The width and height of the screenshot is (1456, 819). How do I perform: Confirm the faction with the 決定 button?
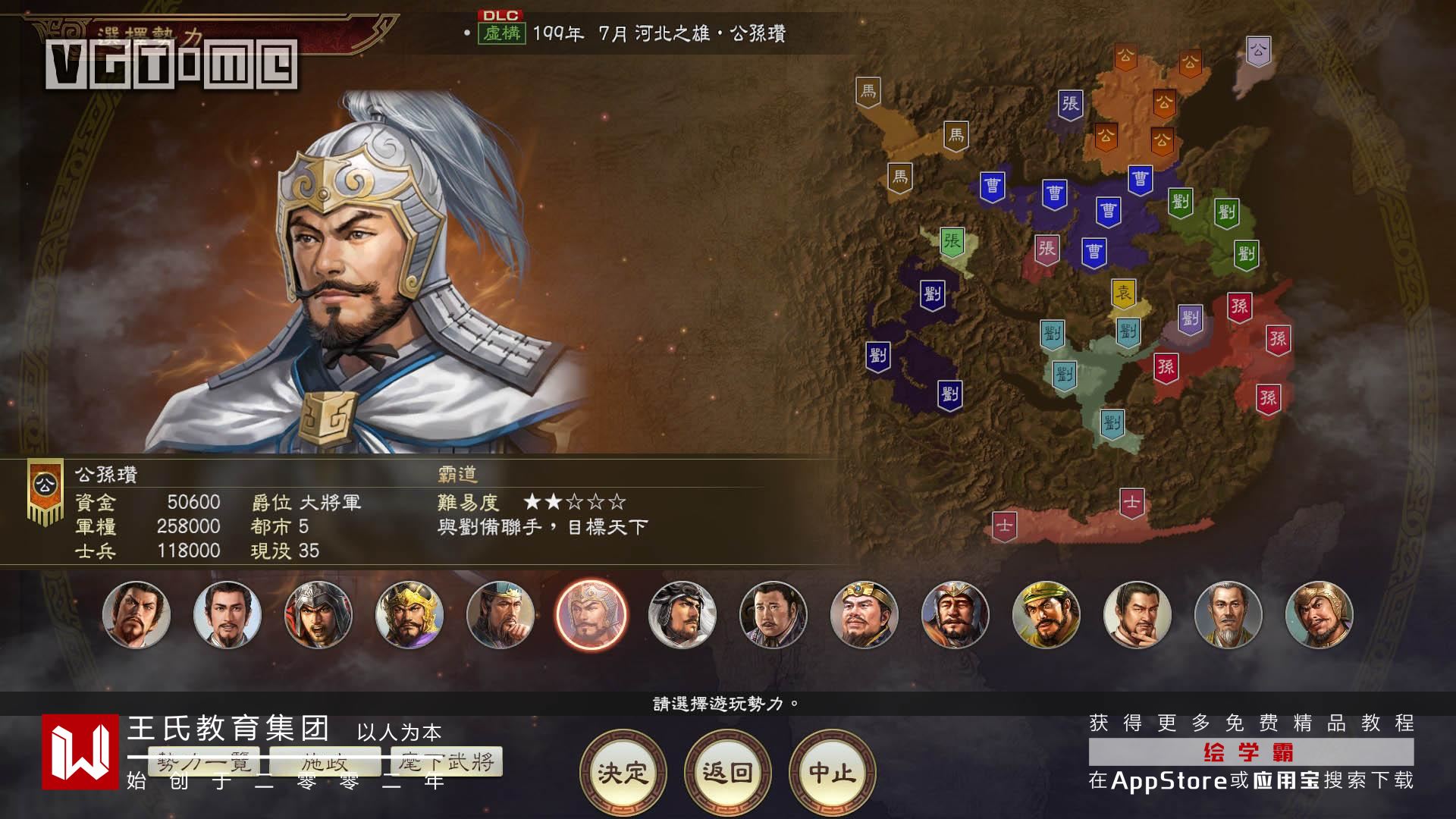(x=623, y=773)
